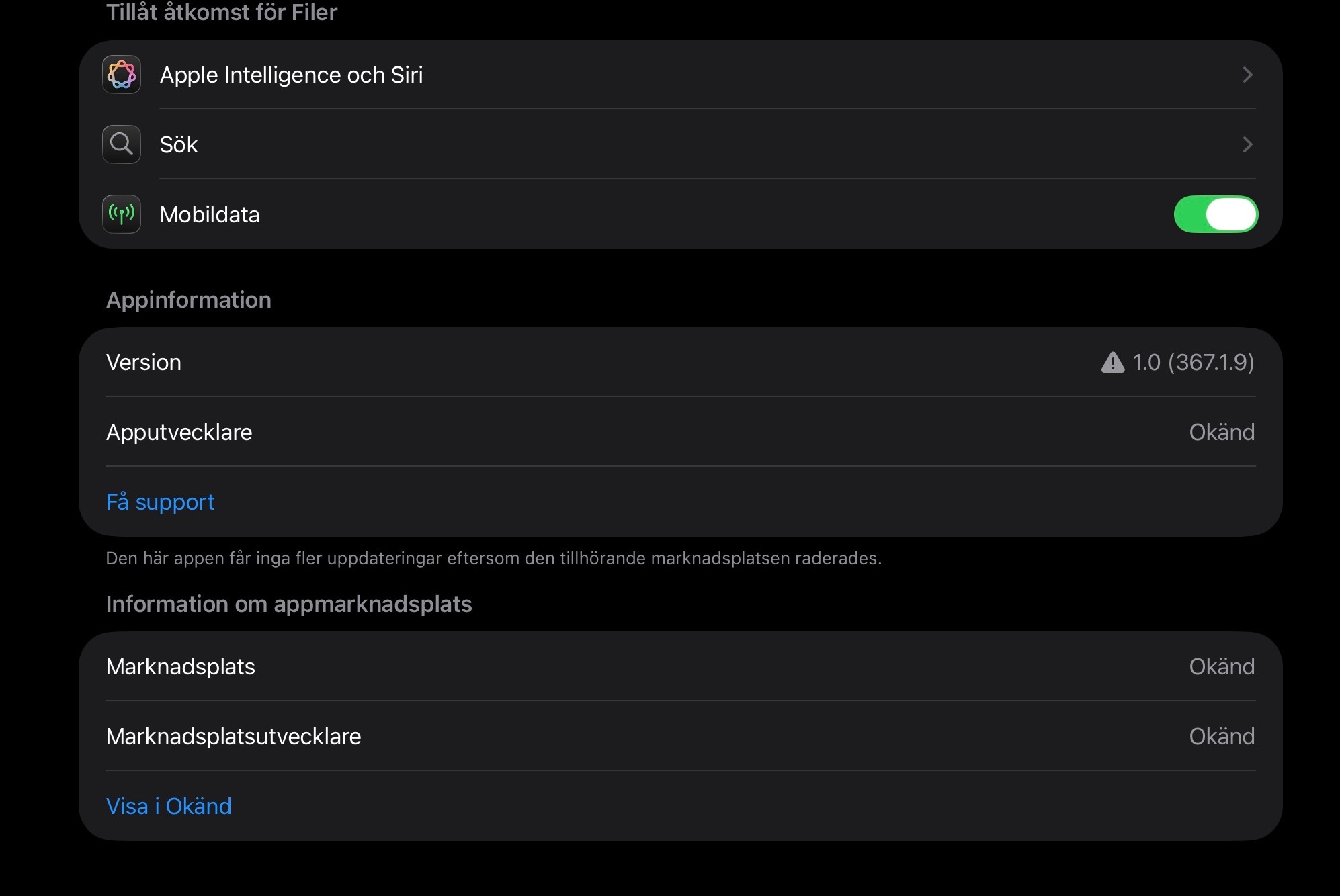Click the Mobildata label text
1340x896 pixels.
(x=210, y=214)
